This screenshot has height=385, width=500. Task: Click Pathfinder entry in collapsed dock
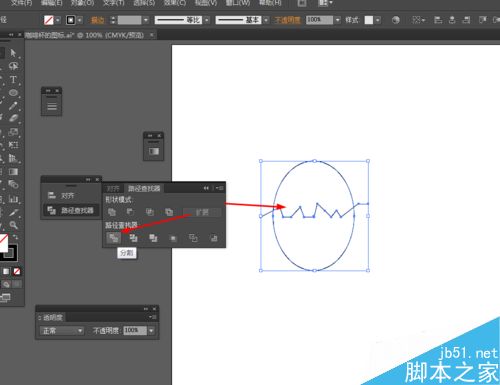[x=71, y=210]
